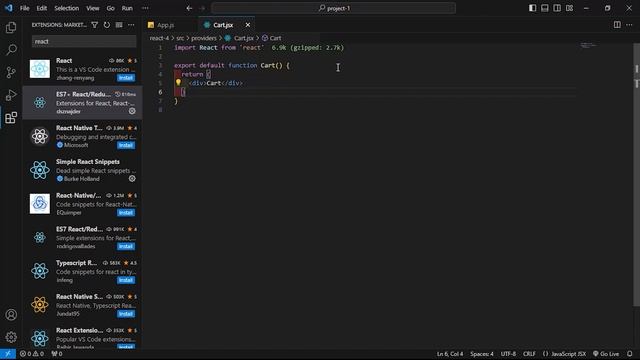Change indentation via Spaces: 4

[x=482, y=354]
